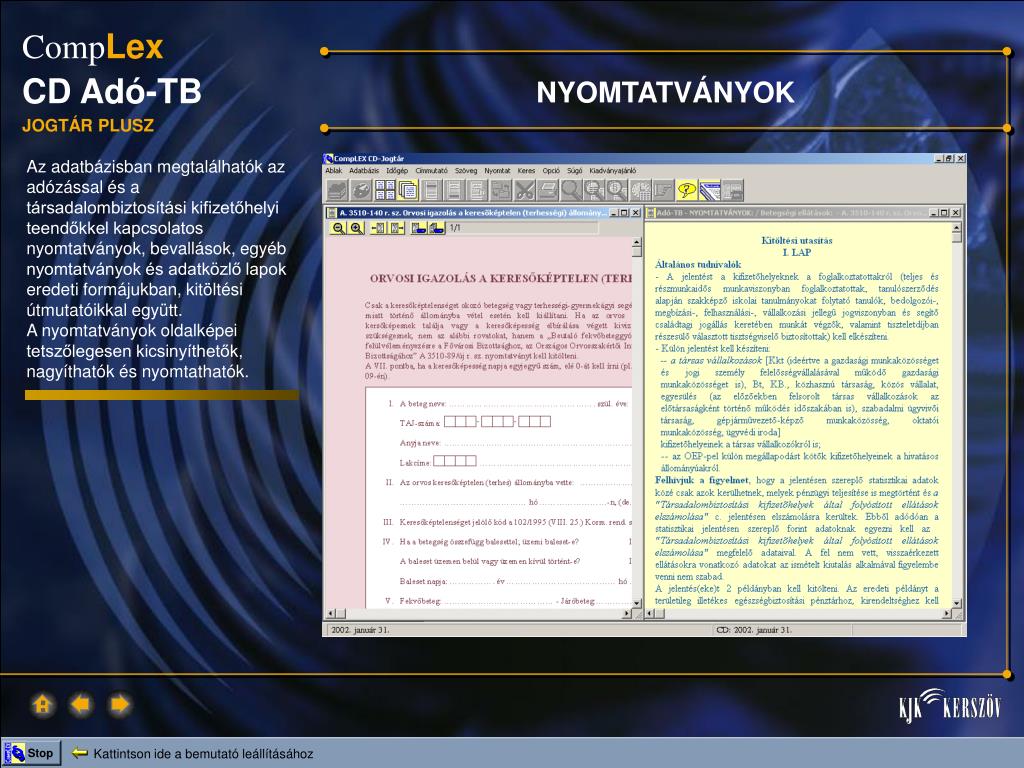Click the printer toolbar icon
The width and height of the screenshot is (1024, 768).
[547, 190]
